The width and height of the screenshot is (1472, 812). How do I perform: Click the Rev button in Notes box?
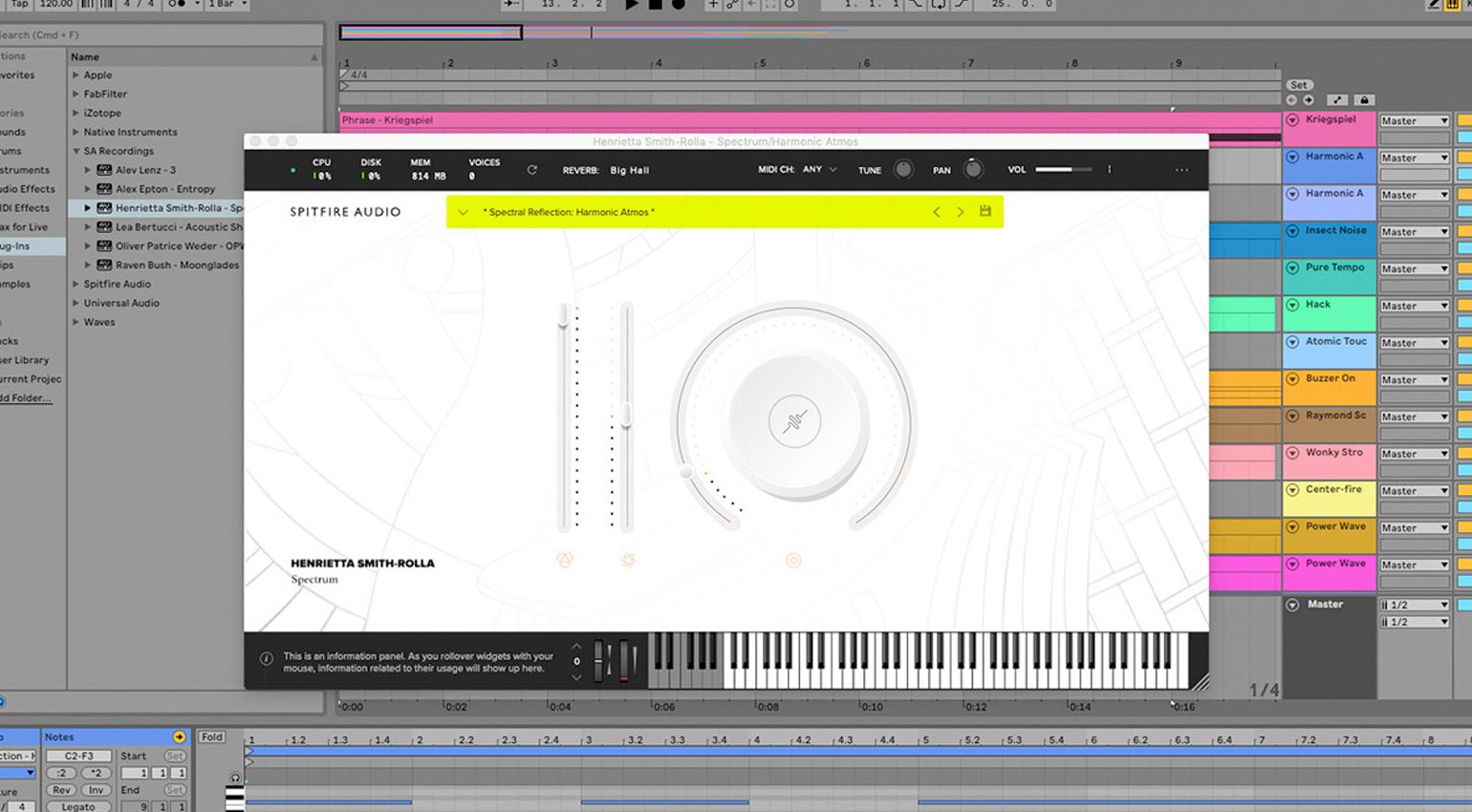pos(61,790)
